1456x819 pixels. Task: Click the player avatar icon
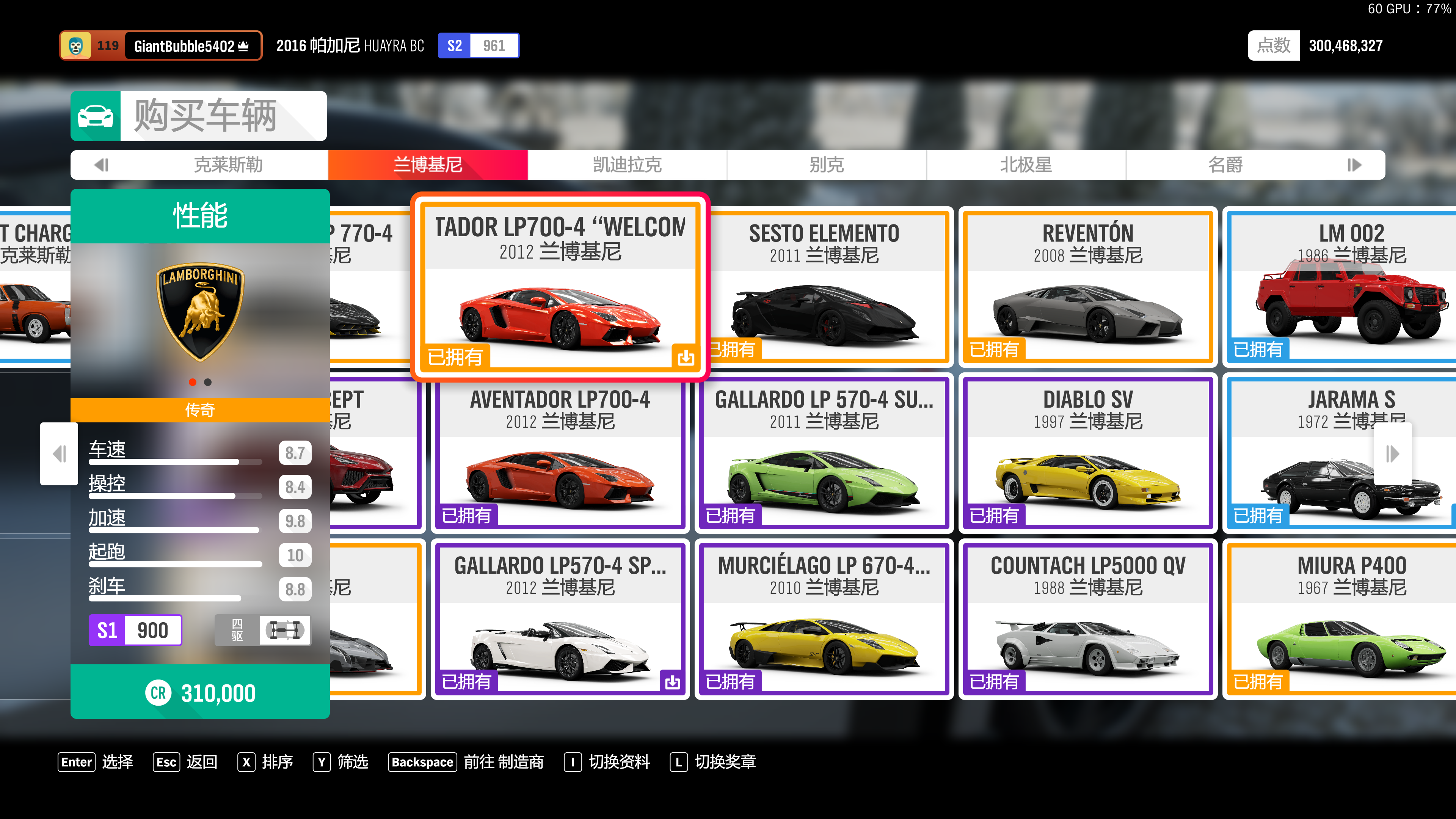click(76, 46)
